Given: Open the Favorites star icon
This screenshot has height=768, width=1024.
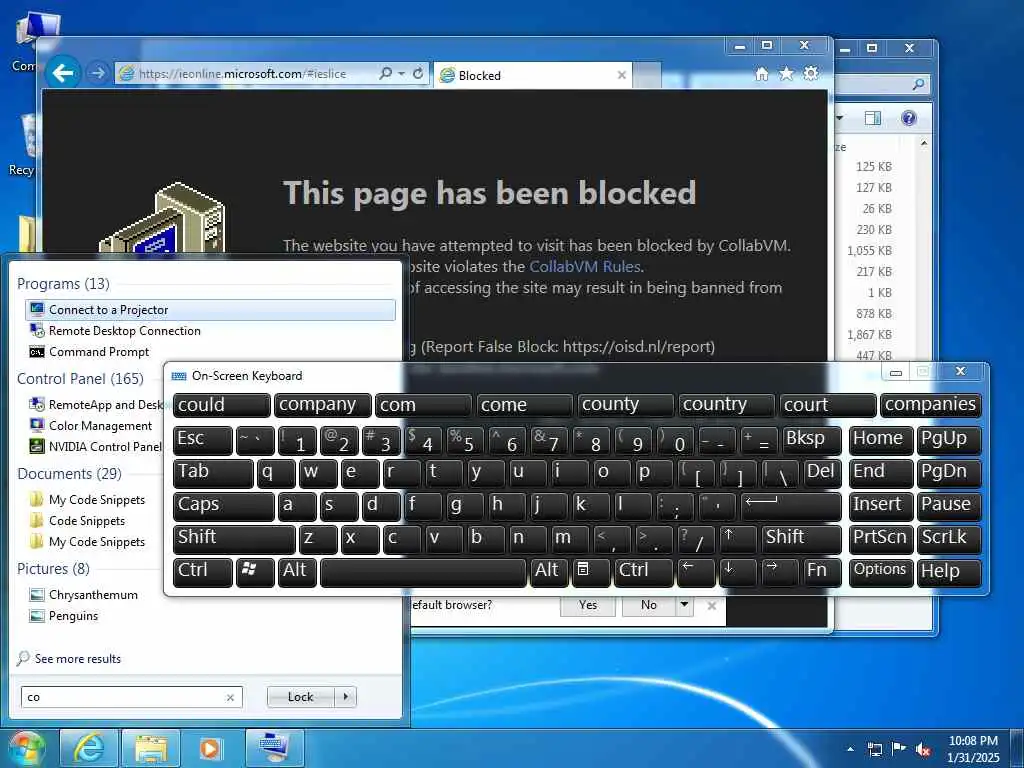Looking at the screenshot, I should (x=786, y=74).
